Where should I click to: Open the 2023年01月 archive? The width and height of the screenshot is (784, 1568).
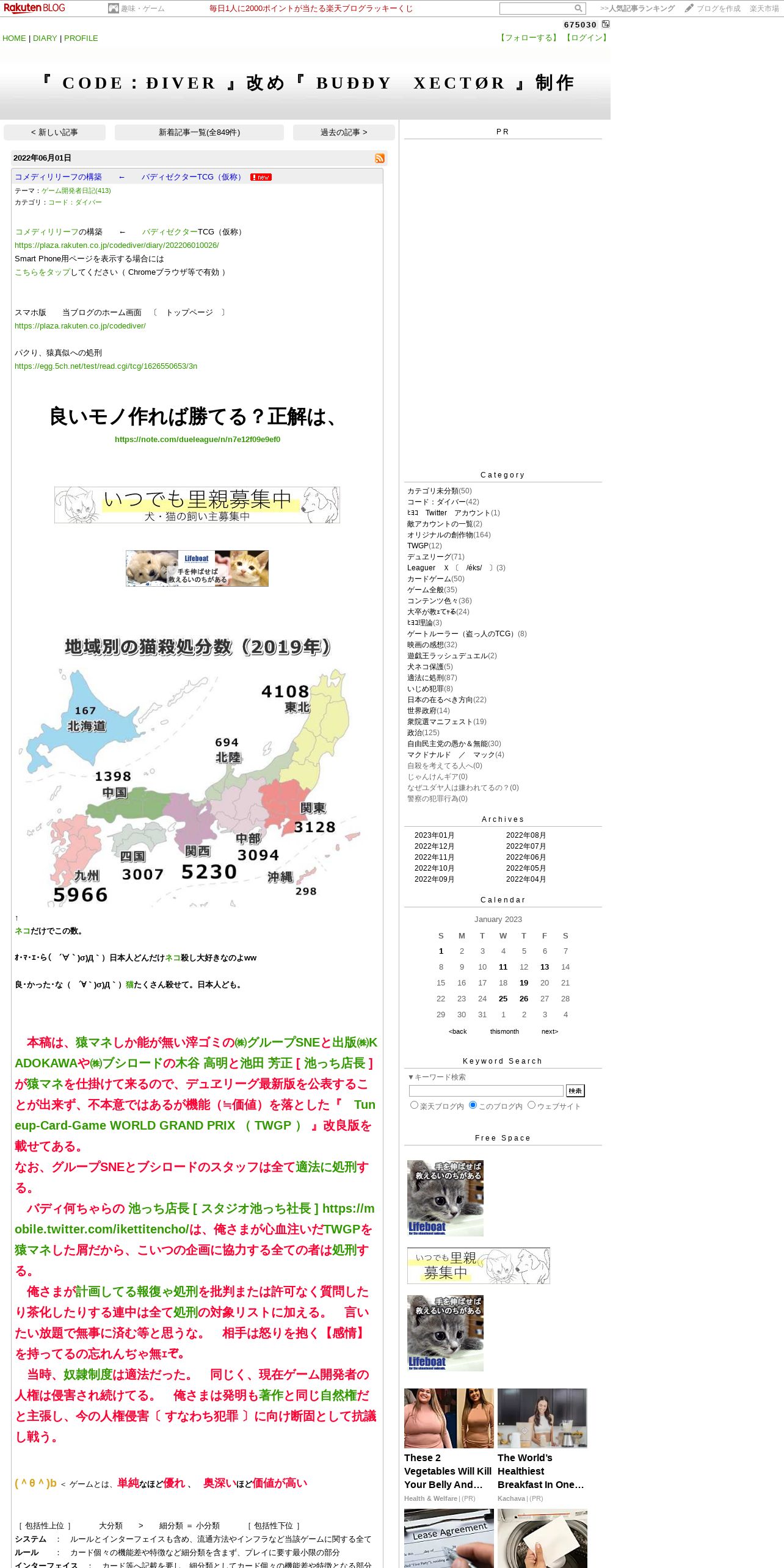coord(434,835)
